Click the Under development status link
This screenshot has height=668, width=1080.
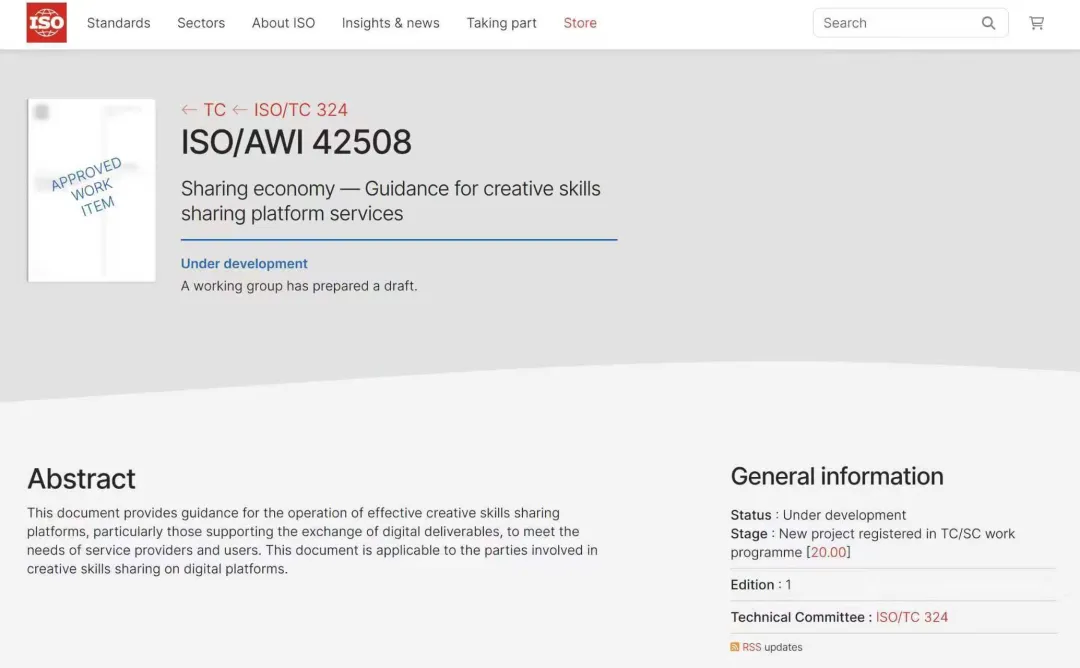point(244,264)
